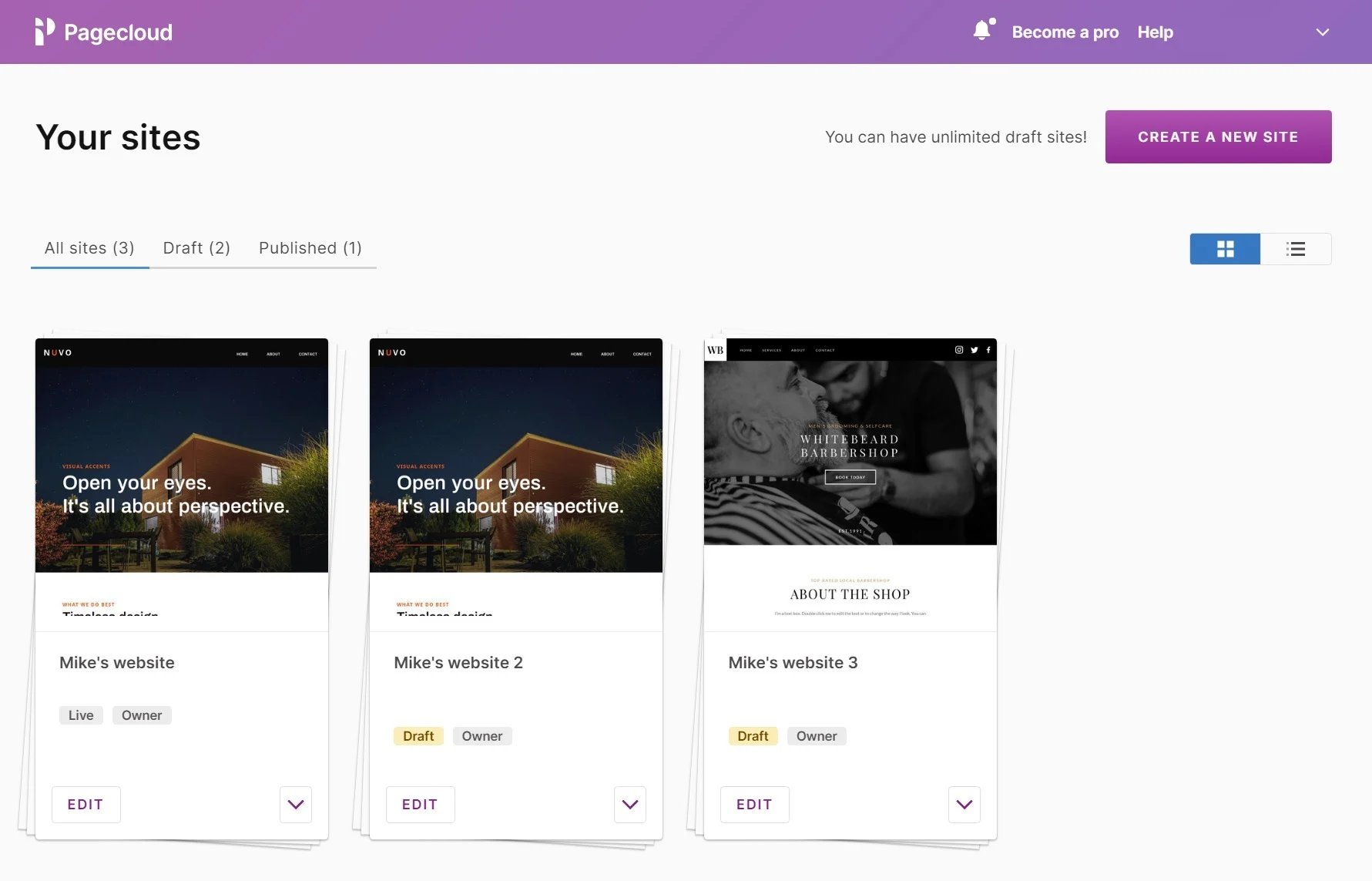Select the All sites tab
The width and height of the screenshot is (1372, 881).
[x=89, y=247]
